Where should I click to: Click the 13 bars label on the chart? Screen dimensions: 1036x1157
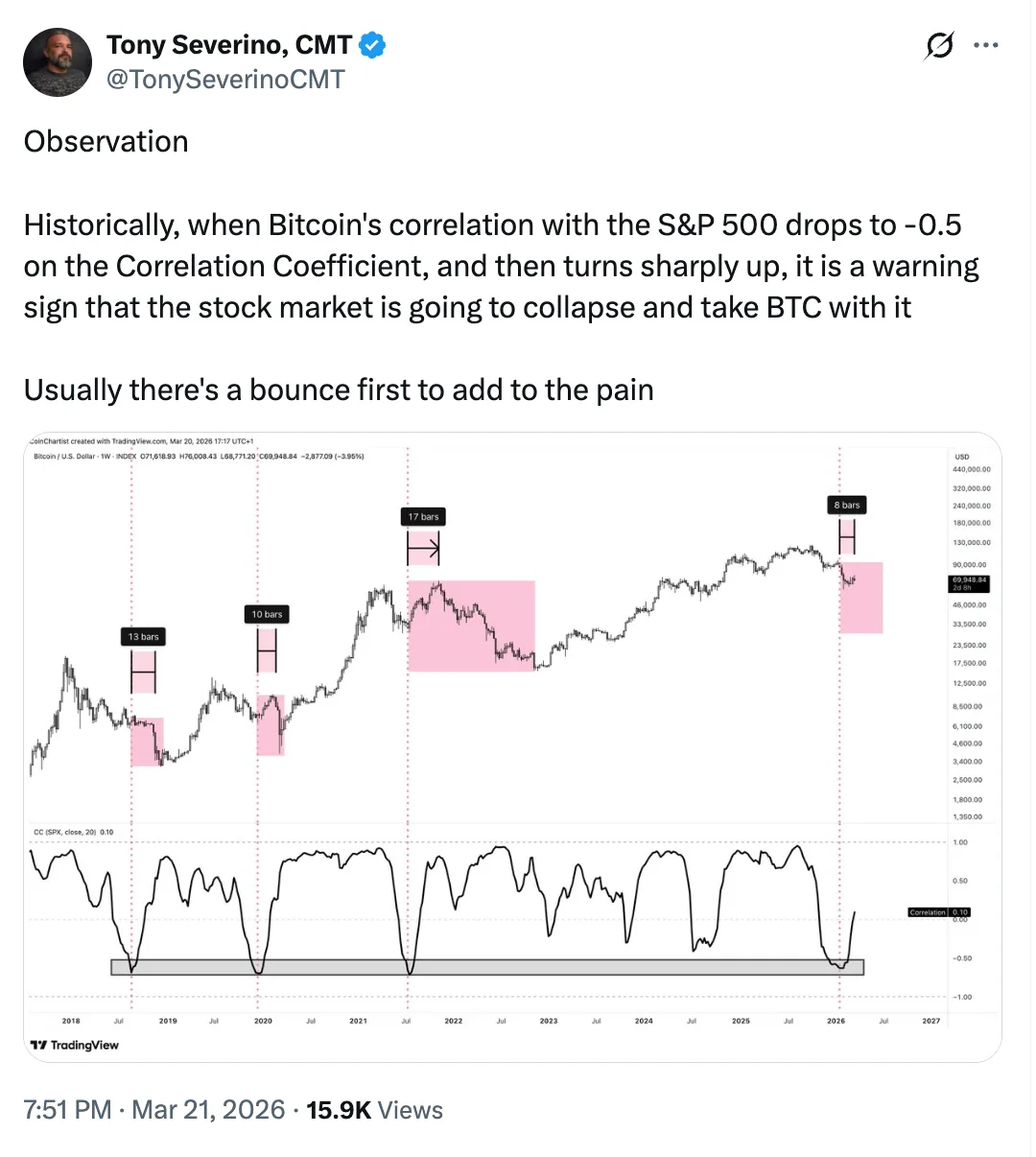tap(142, 636)
